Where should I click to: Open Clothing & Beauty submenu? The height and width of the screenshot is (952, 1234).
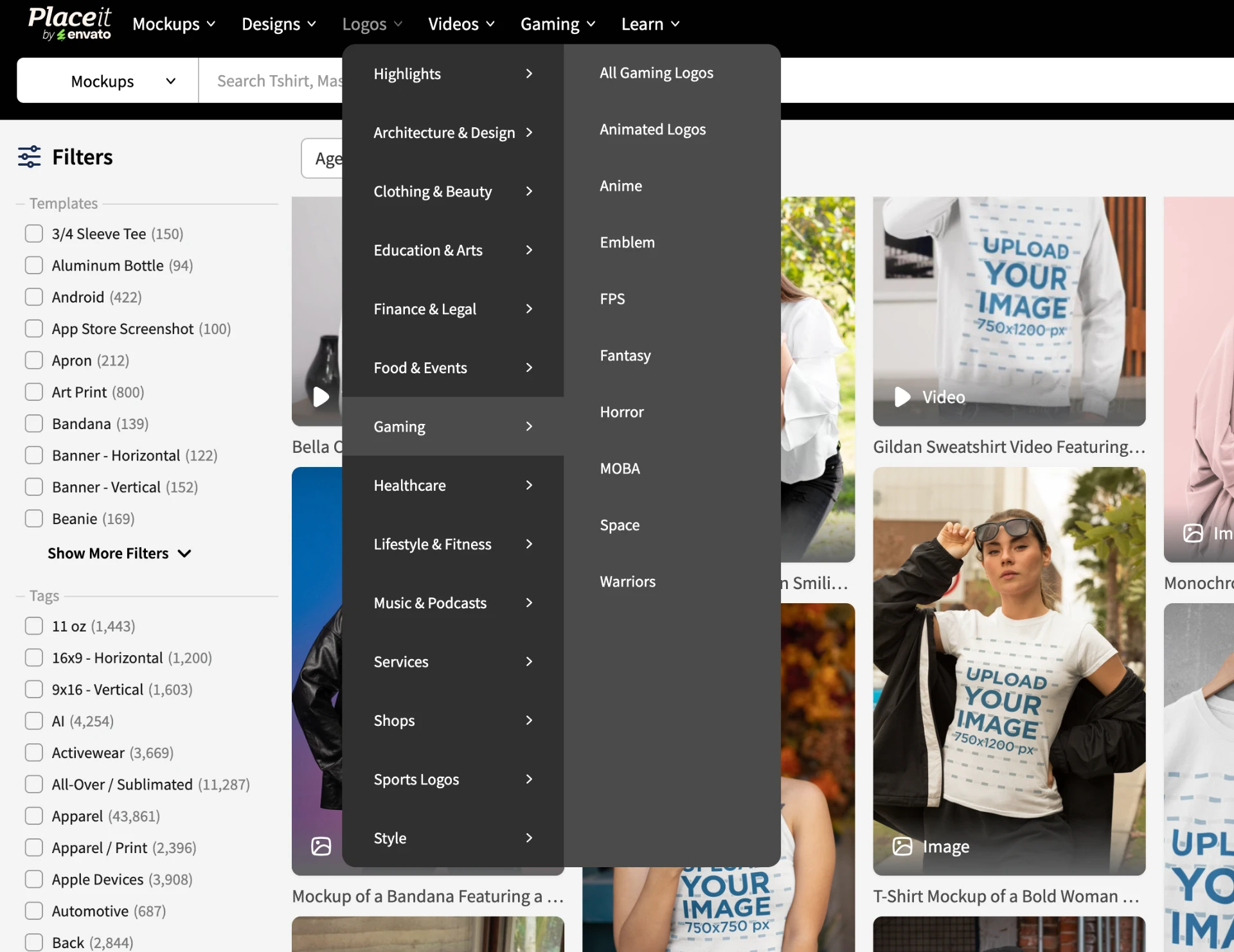(x=453, y=191)
